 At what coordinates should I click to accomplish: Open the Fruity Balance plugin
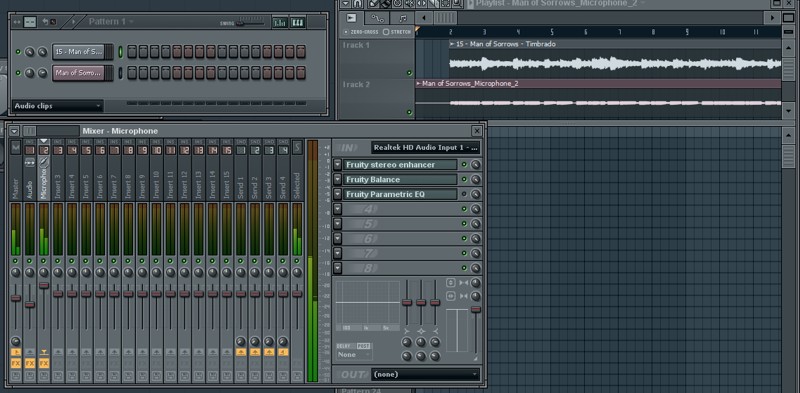coord(401,180)
